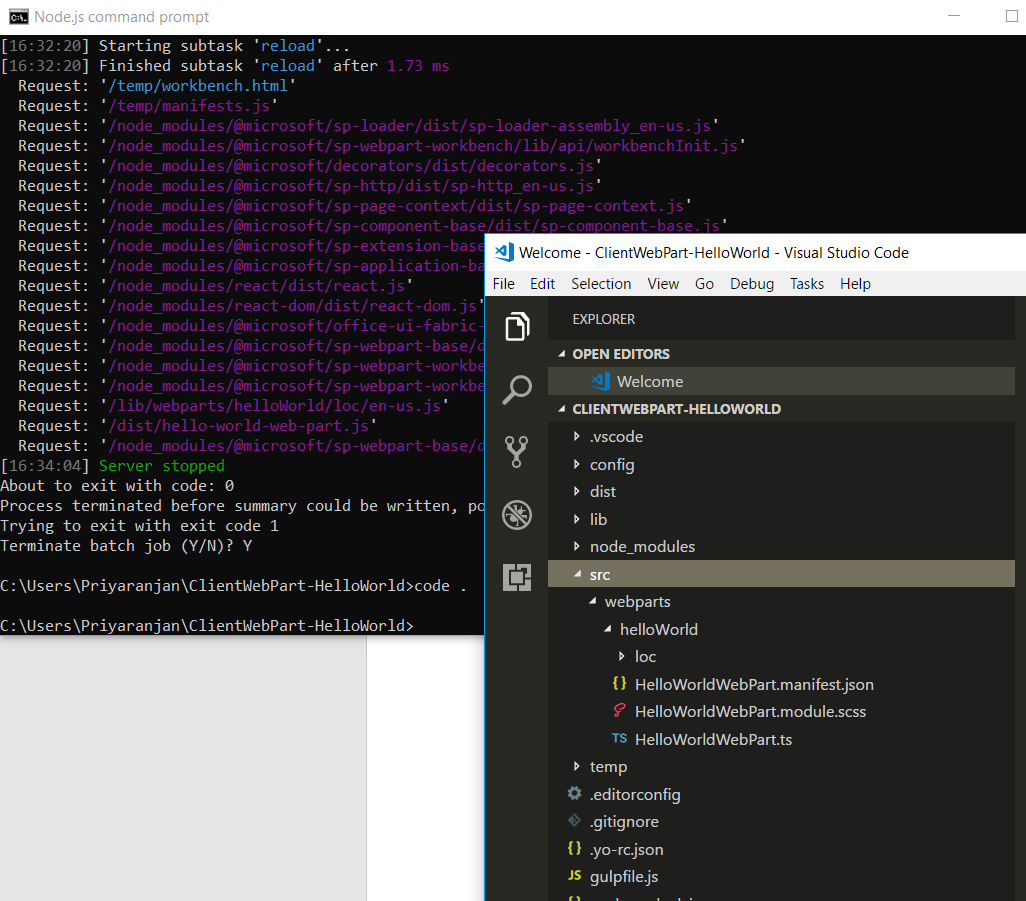Image resolution: width=1026 pixels, height=901 pixels.
Task: Click the Visual Studio Code title bar logo
Action: [504, 253]
